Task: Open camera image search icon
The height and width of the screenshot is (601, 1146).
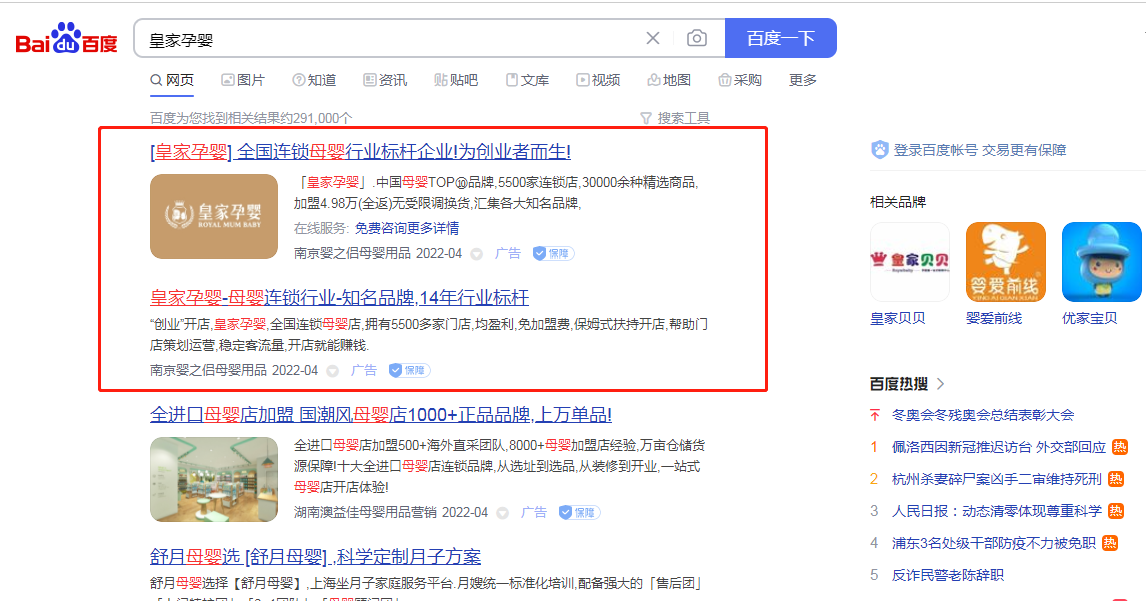Action: (697, 39)
